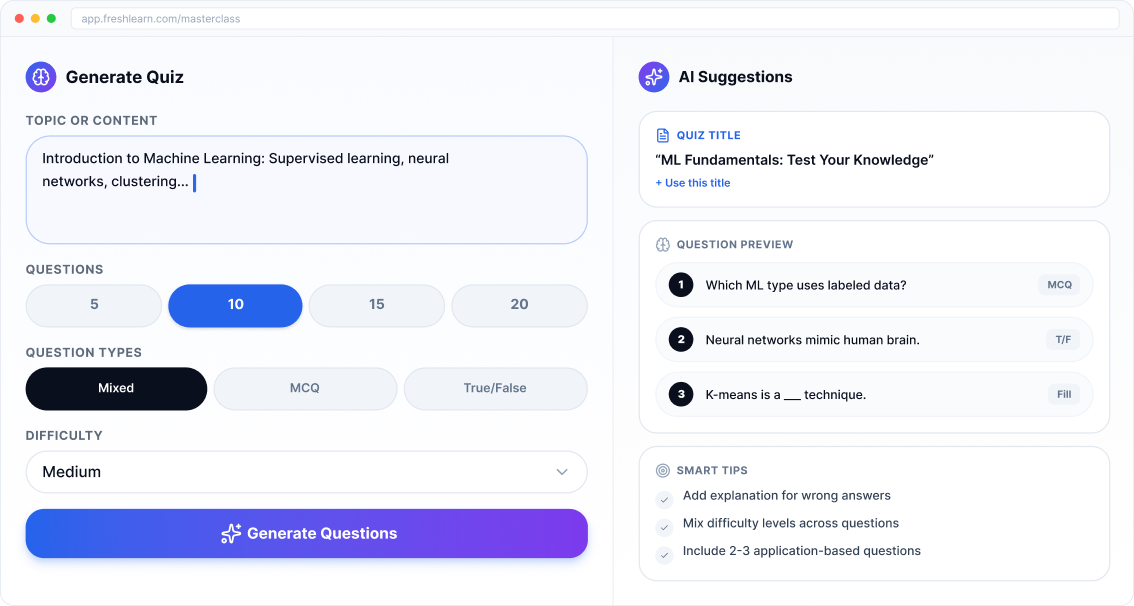
Task: Click "+ Use this title" link
Action: [x=692, y=183]
